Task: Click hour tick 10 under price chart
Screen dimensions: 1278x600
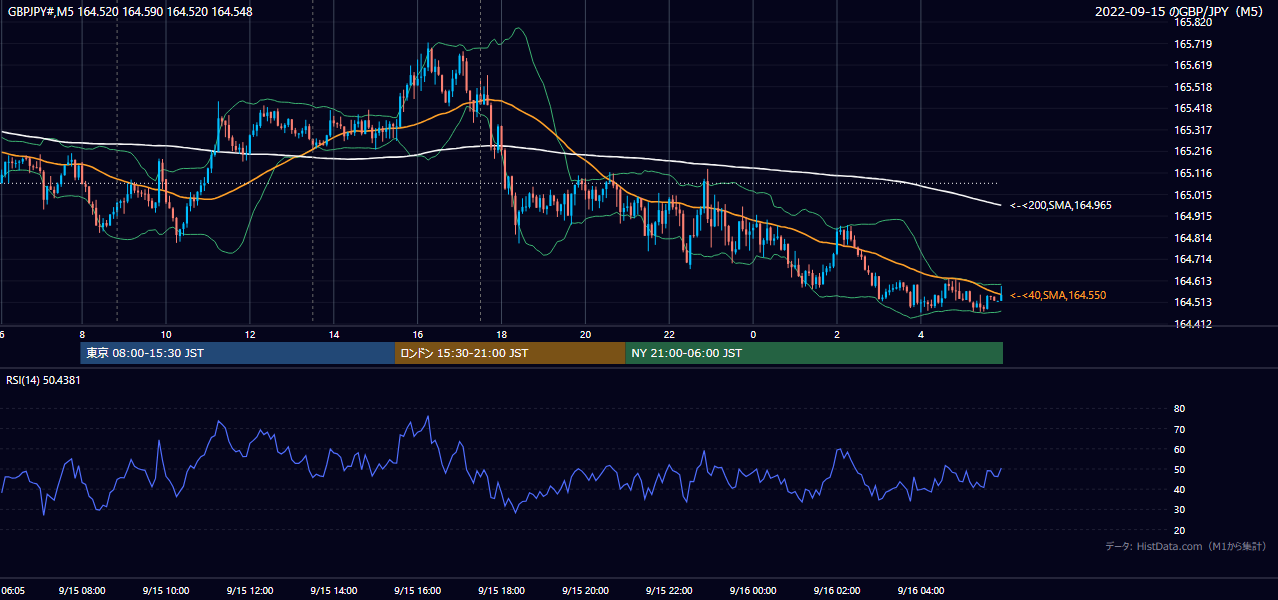Action: pyautogui.click(x=166, y=335)
